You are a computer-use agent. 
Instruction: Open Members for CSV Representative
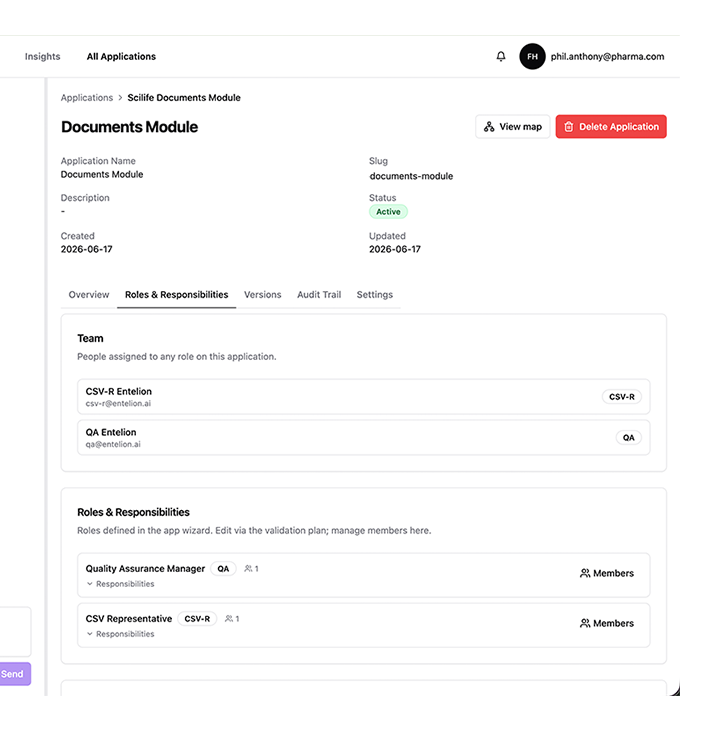[607, 623]
